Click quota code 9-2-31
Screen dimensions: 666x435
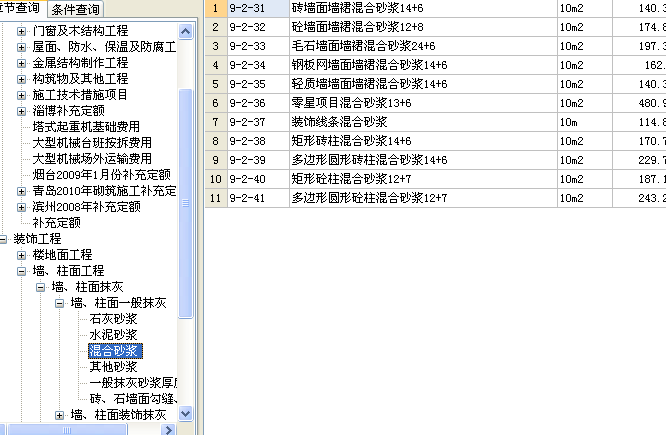point(258,8)
